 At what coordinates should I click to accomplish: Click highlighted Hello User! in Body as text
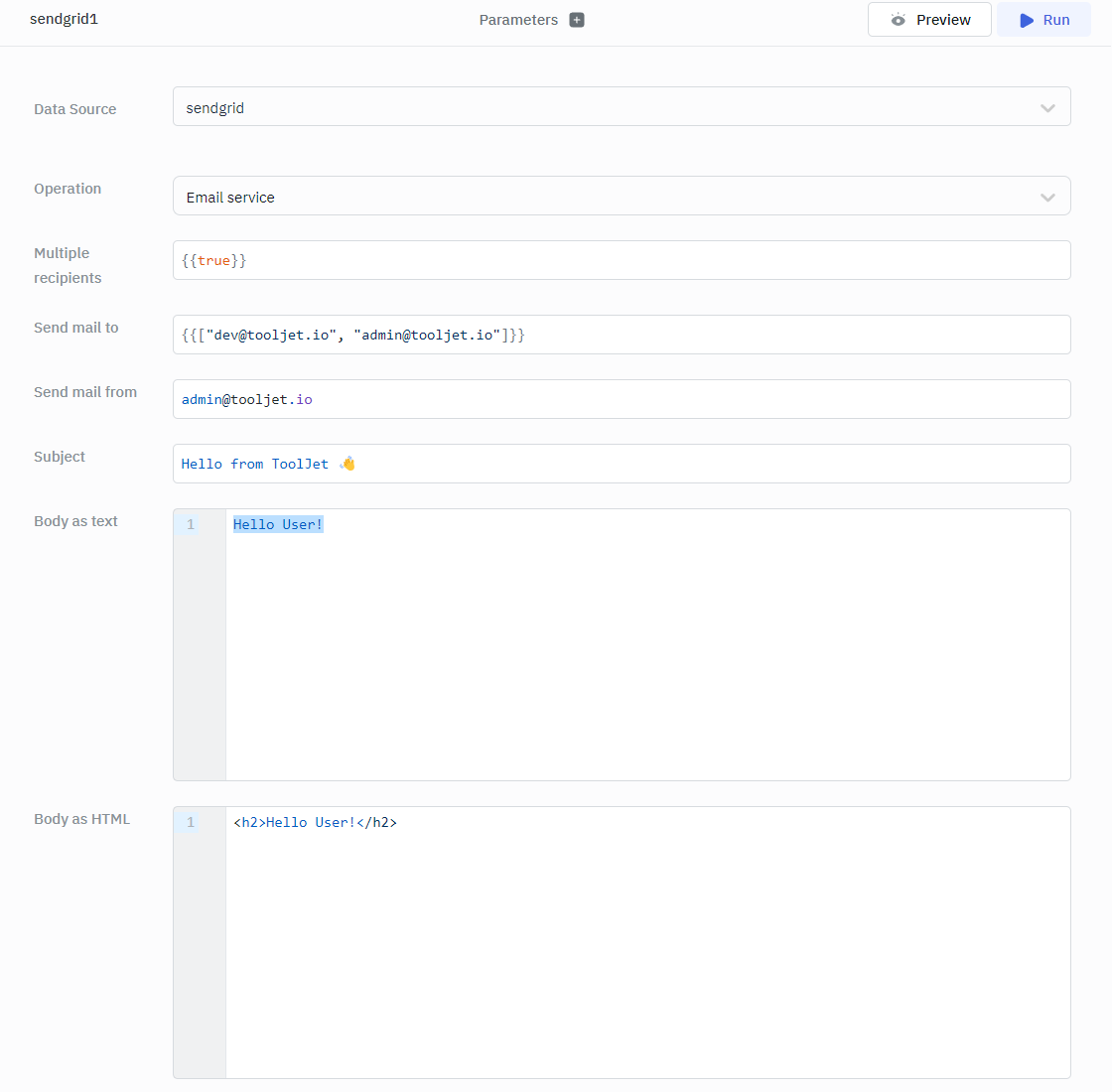pyautogui.click(x=278, y=524)
